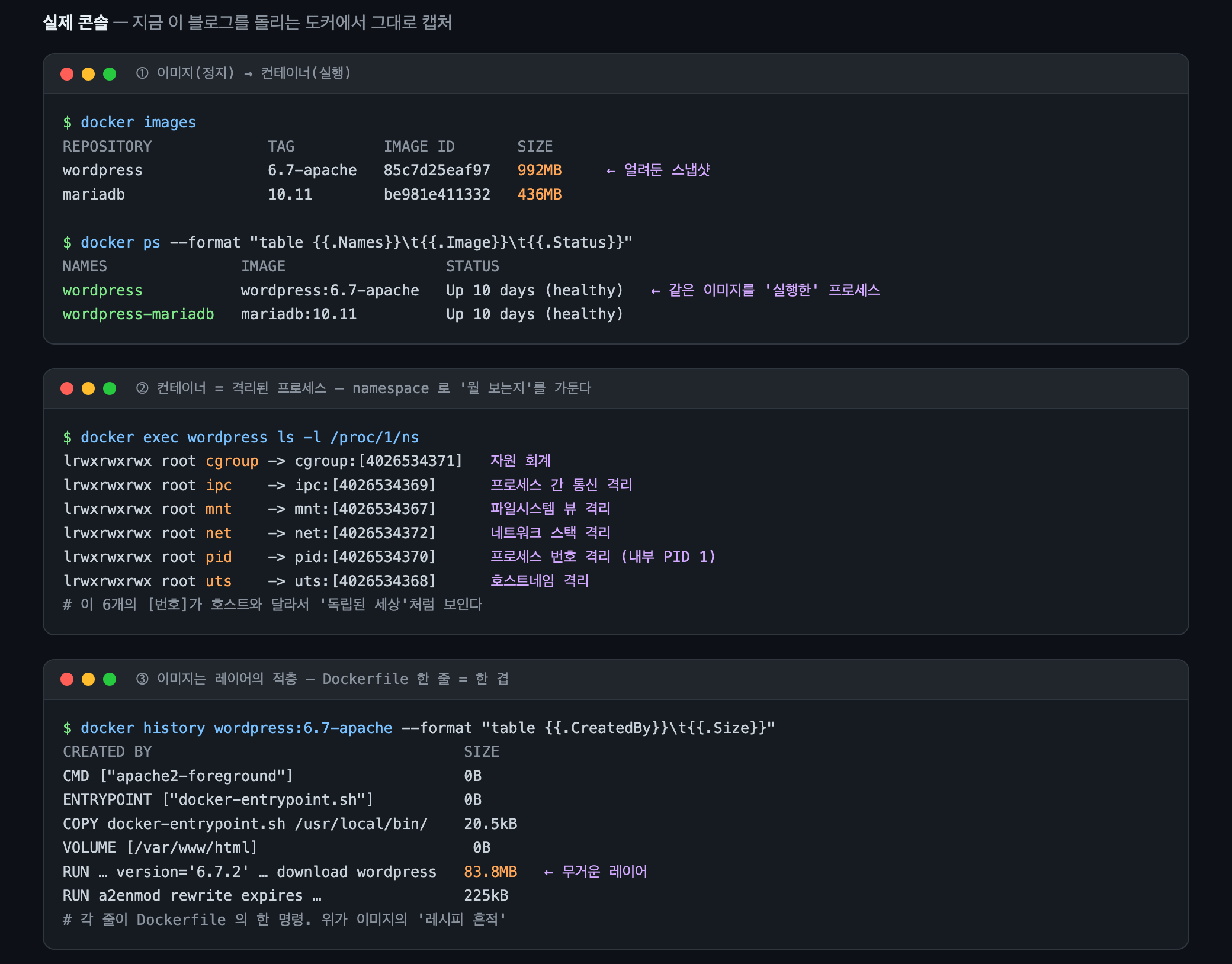Click the red dot in terminal ① title bar
Image resolution: width=1232 pixels, height=964 pixels.
(x=67, y=74)
